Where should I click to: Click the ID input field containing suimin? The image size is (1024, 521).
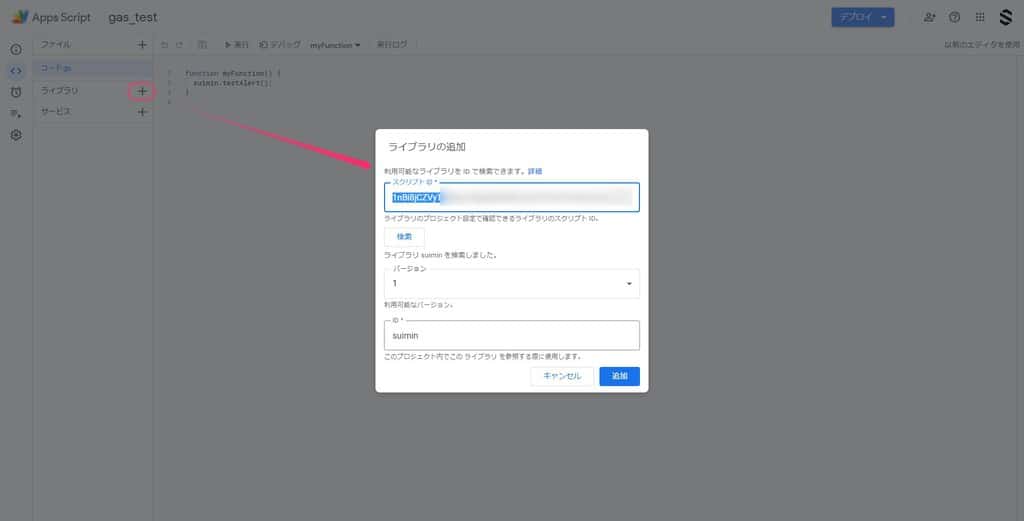click(x=511, y=336)
